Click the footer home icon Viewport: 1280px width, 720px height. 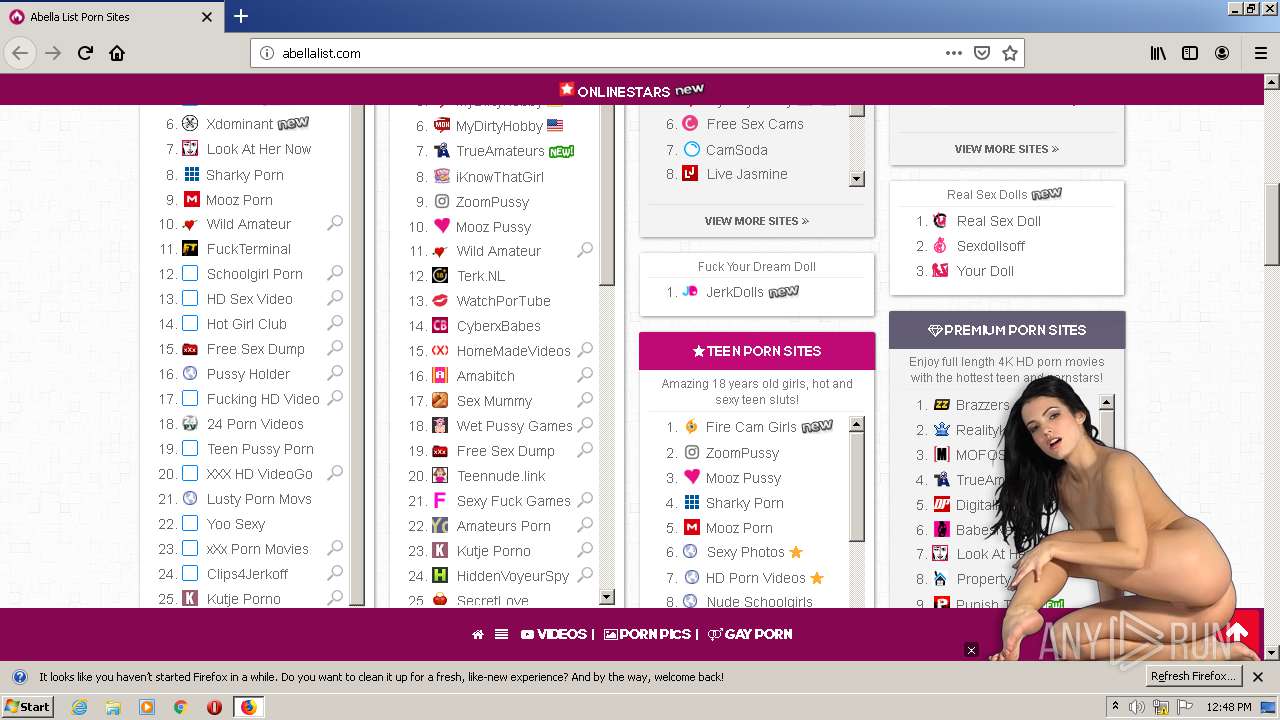coord(478,634)
